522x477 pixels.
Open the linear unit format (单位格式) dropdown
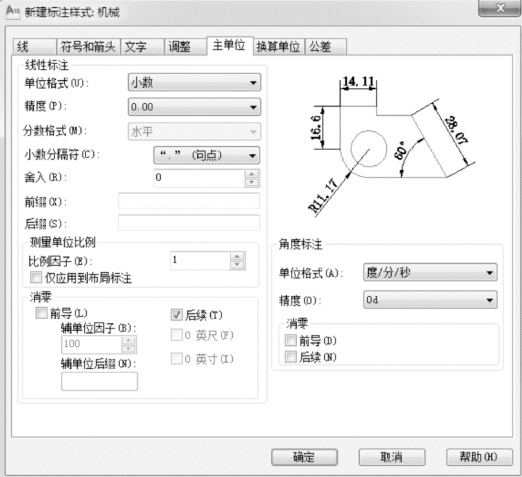[194, 82]
